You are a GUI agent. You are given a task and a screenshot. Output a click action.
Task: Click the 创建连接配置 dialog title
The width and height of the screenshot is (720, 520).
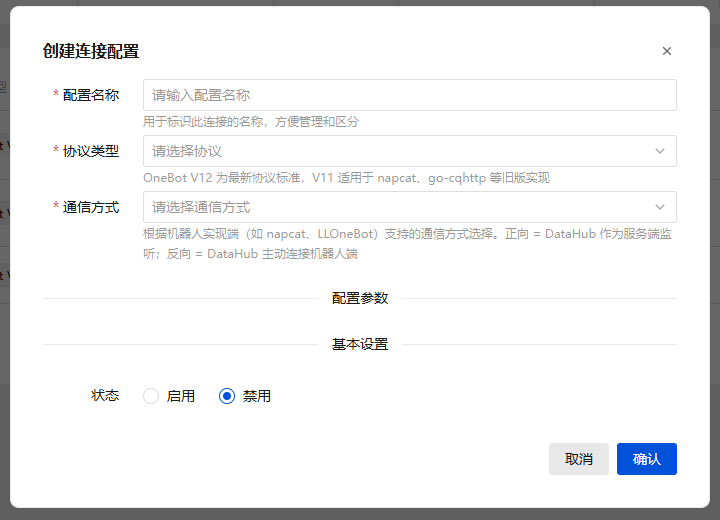point(91,51)
